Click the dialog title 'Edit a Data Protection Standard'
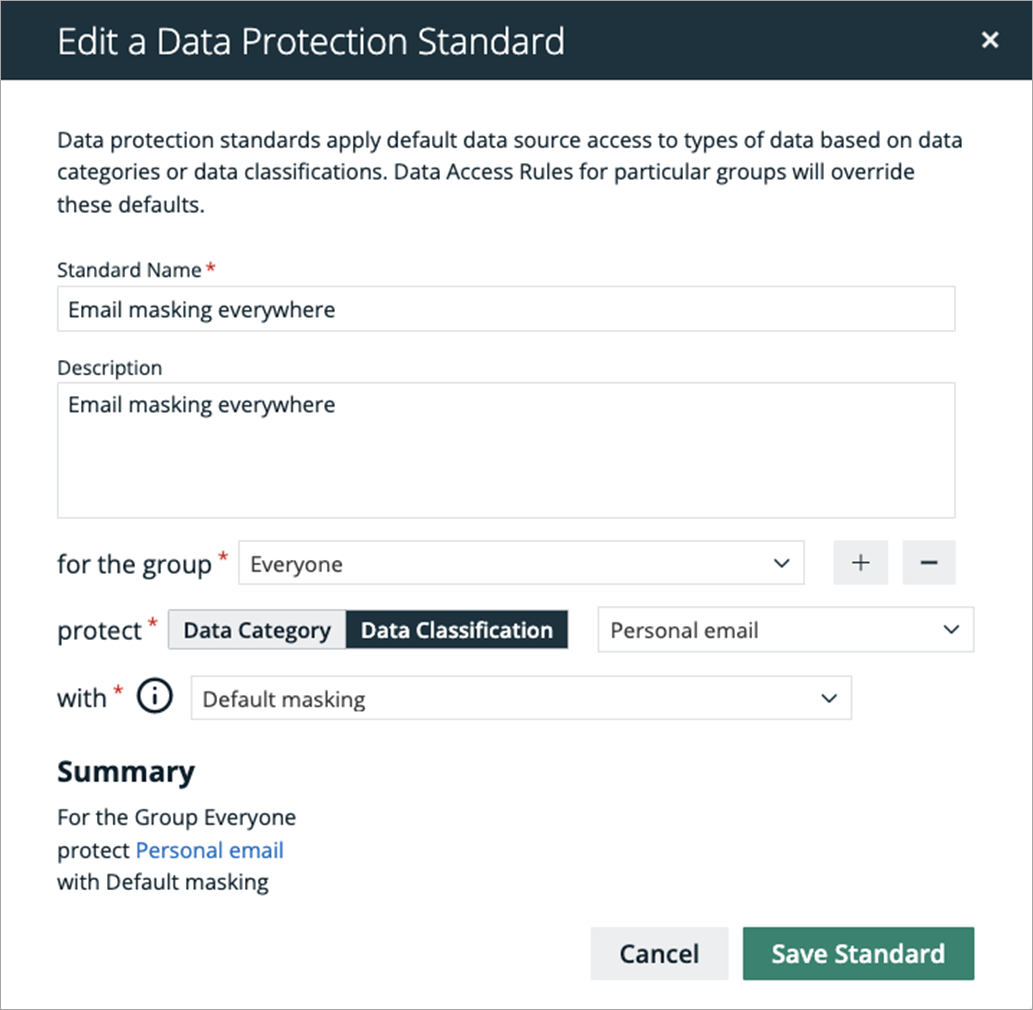This screenshot has height=1010, width=1033. (311, 42)
